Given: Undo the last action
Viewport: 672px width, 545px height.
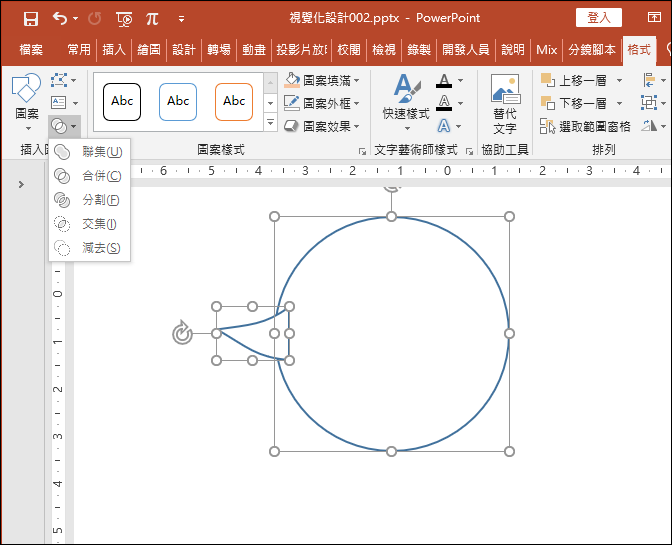Looking at the screenshot, I should click(60, 18).
